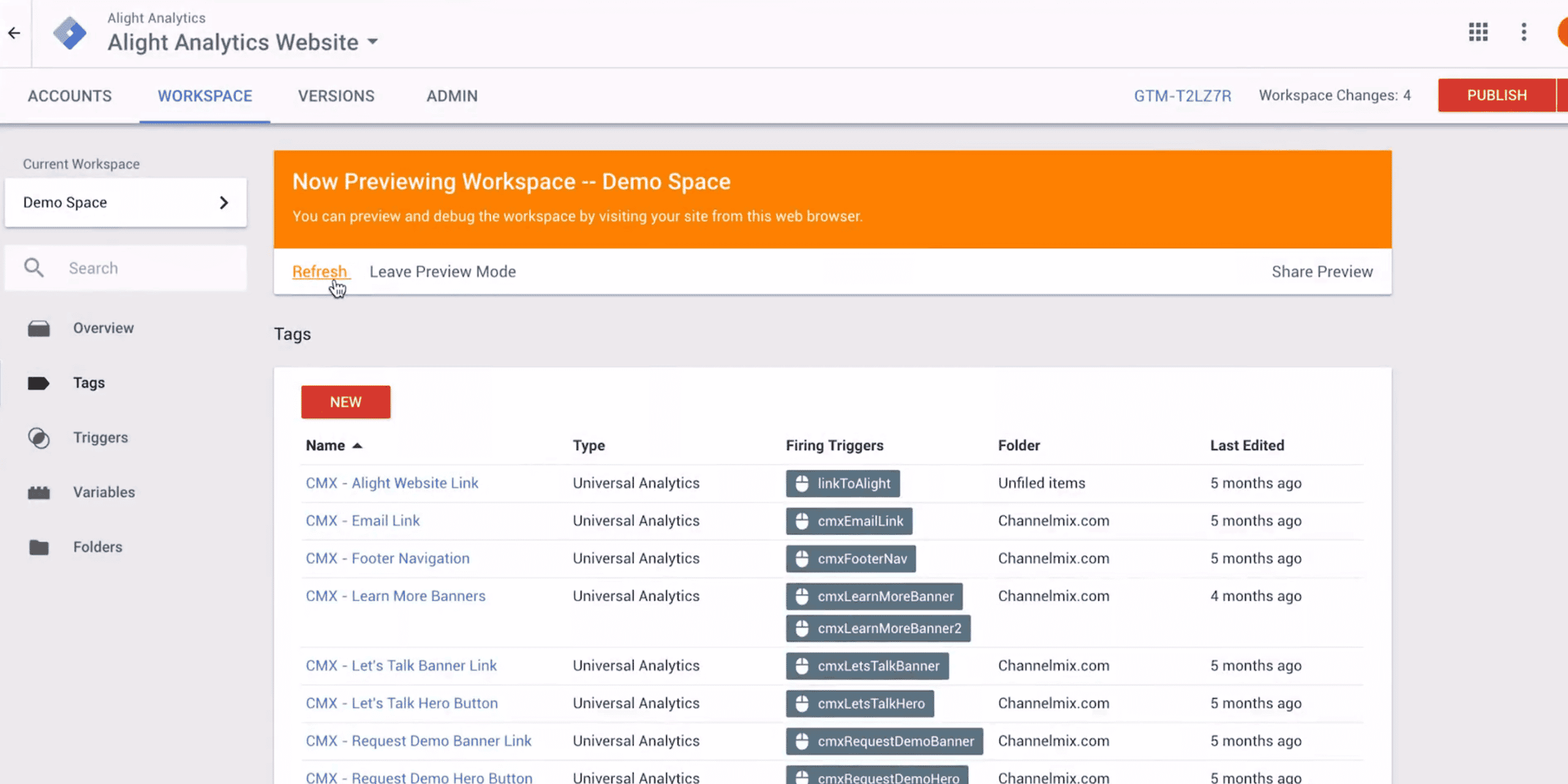Click the Variables sidebar icon

pos(39,492)
